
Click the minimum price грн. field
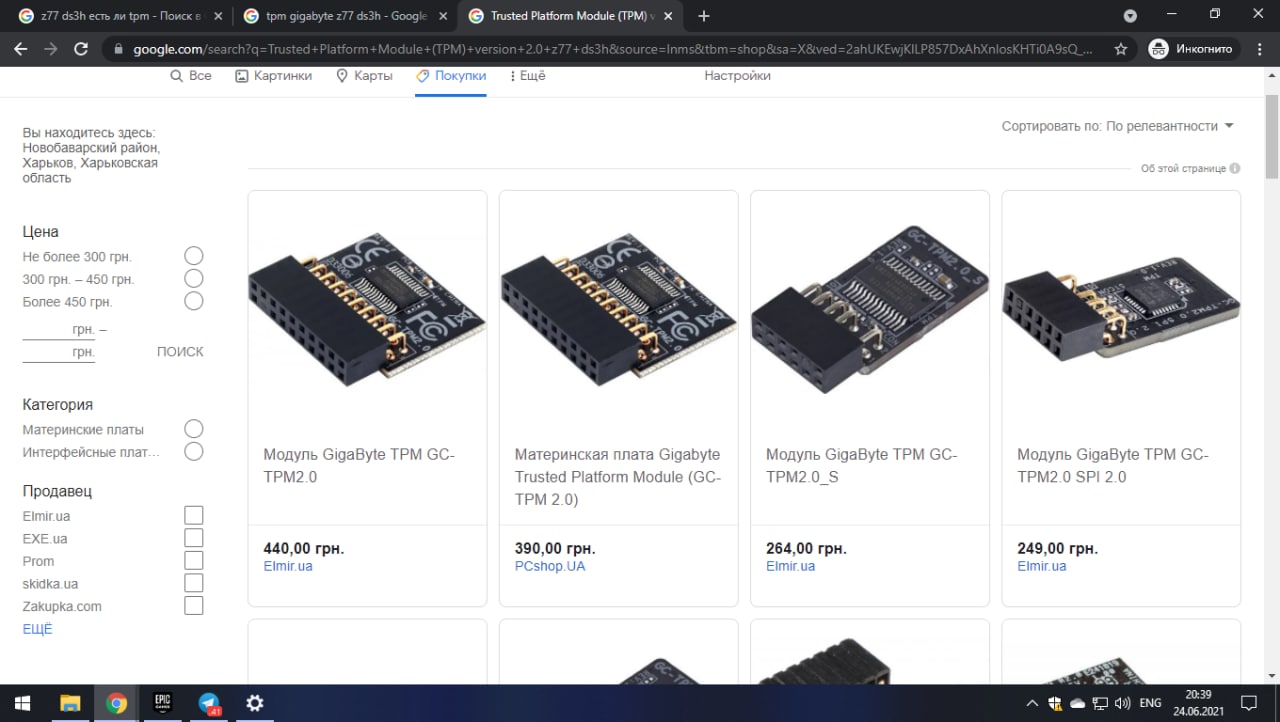(x=59, y=329)
